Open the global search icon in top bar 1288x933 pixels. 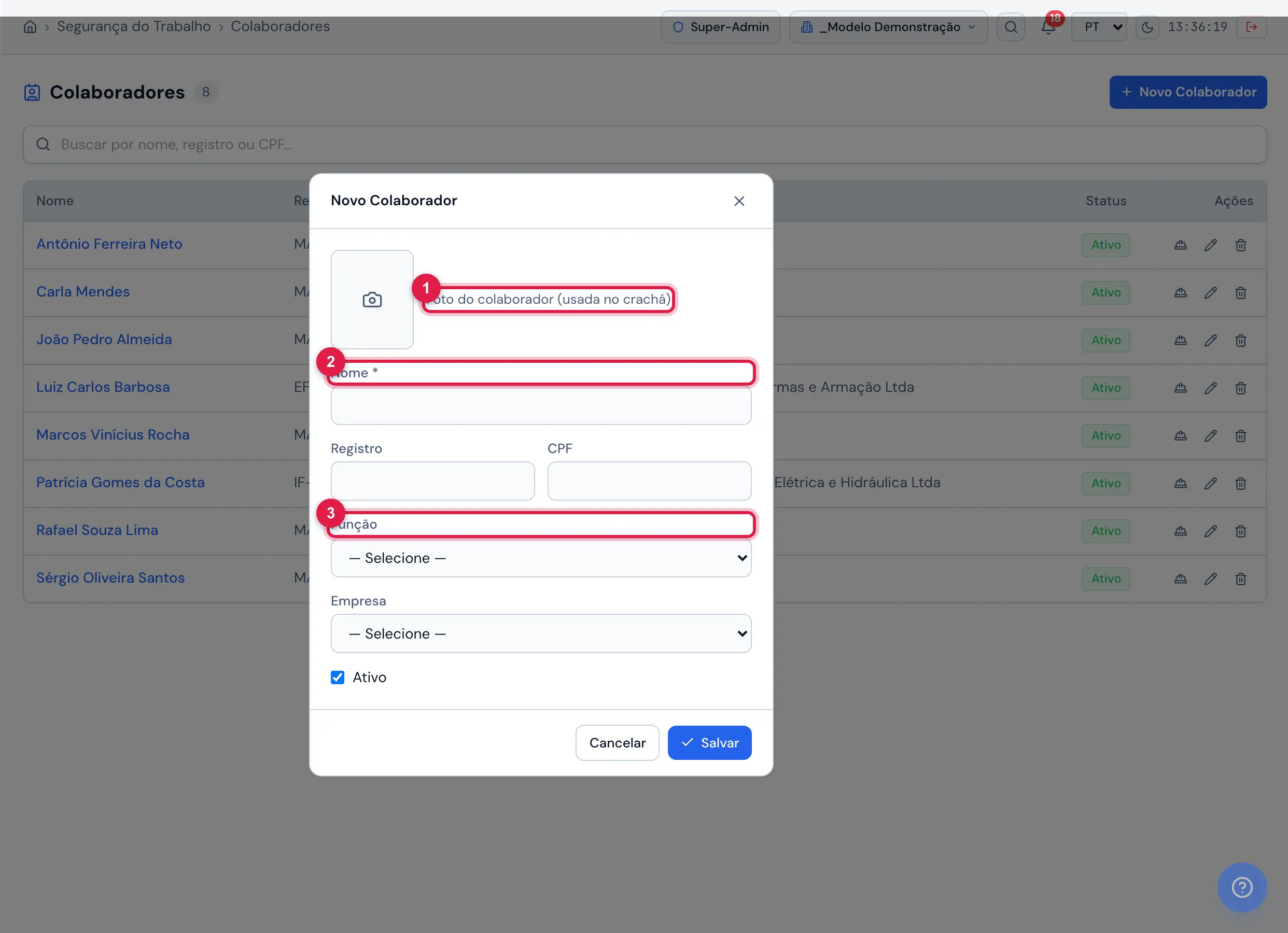[x=1011, y=26]
